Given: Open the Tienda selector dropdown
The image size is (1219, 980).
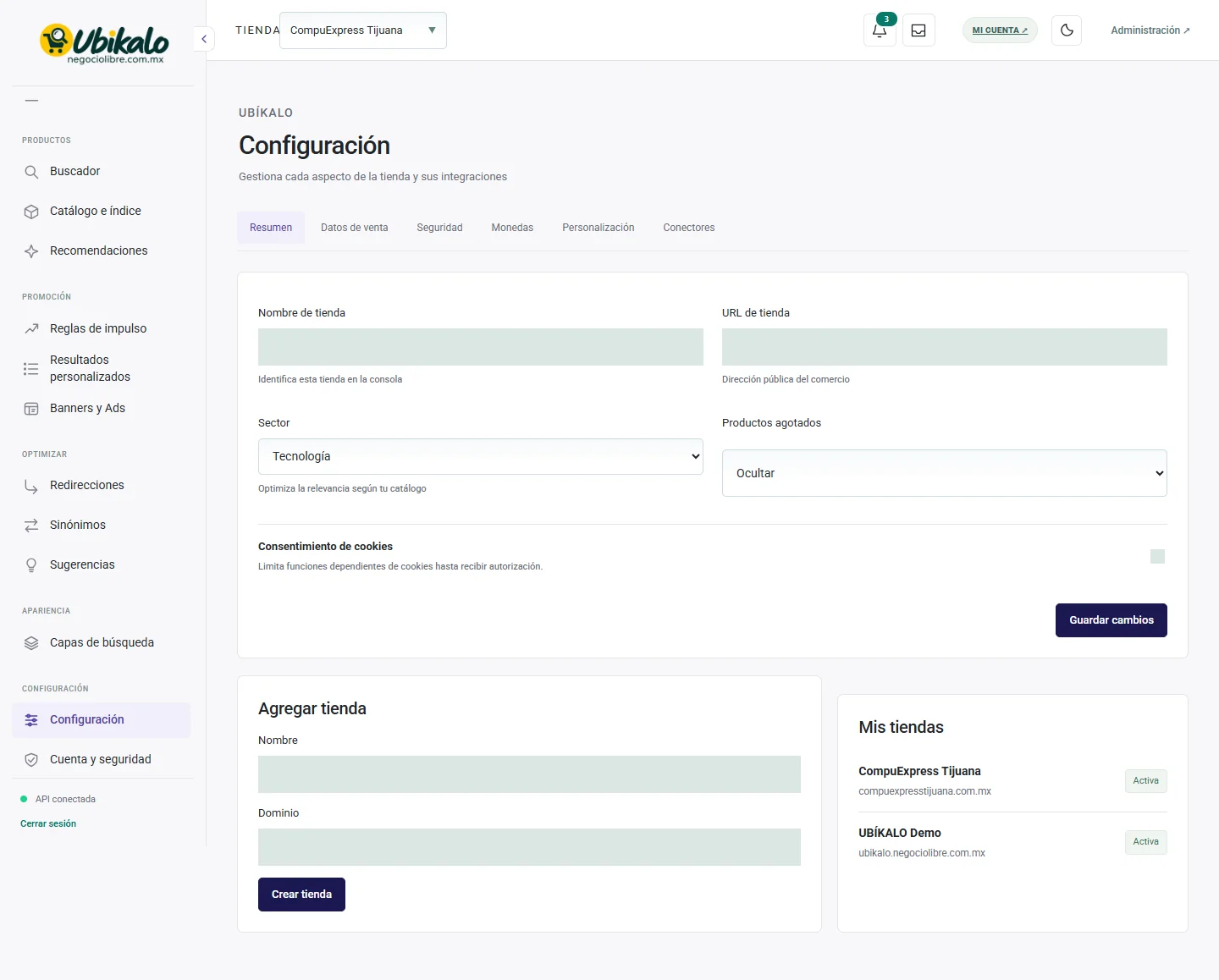Looking at the screenshot, I should pos(362,30).
